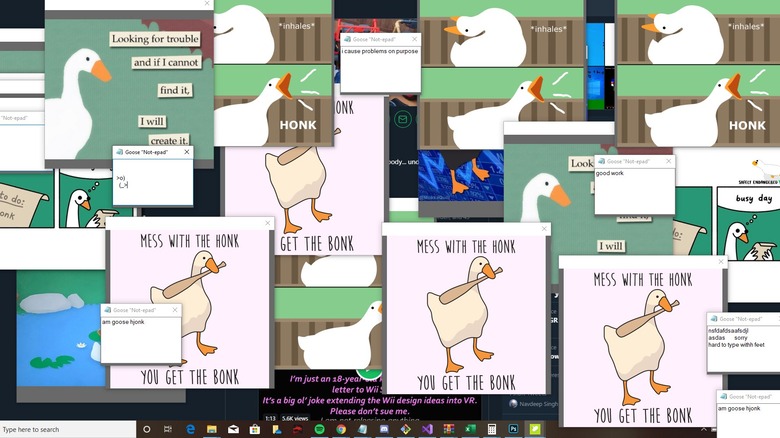
Task: Switch to the green highlighted taskbar app
Action: coord(535,429)
